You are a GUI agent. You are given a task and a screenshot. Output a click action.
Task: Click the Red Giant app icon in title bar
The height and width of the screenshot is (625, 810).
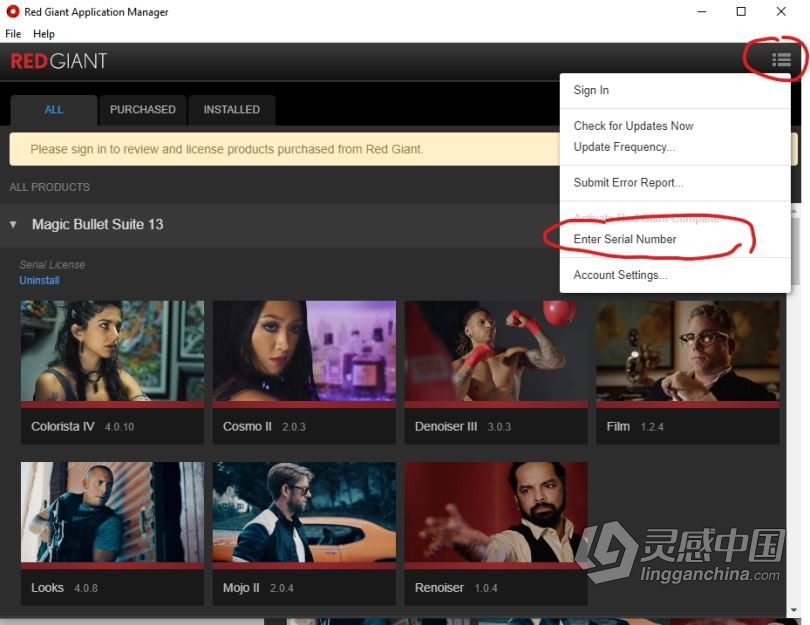(x=12, y=11)
